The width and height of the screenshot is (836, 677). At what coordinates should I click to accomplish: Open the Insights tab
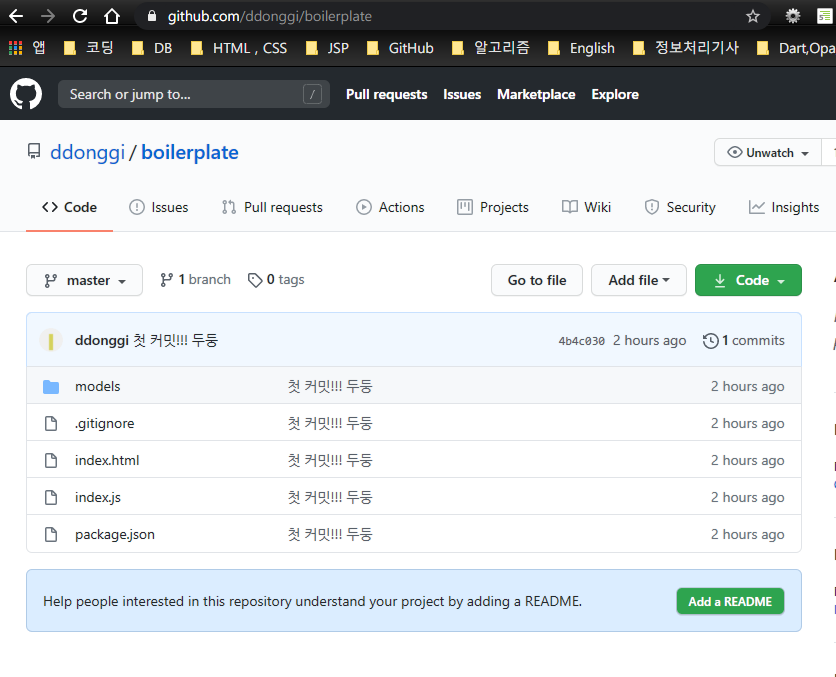coord(784,207)
